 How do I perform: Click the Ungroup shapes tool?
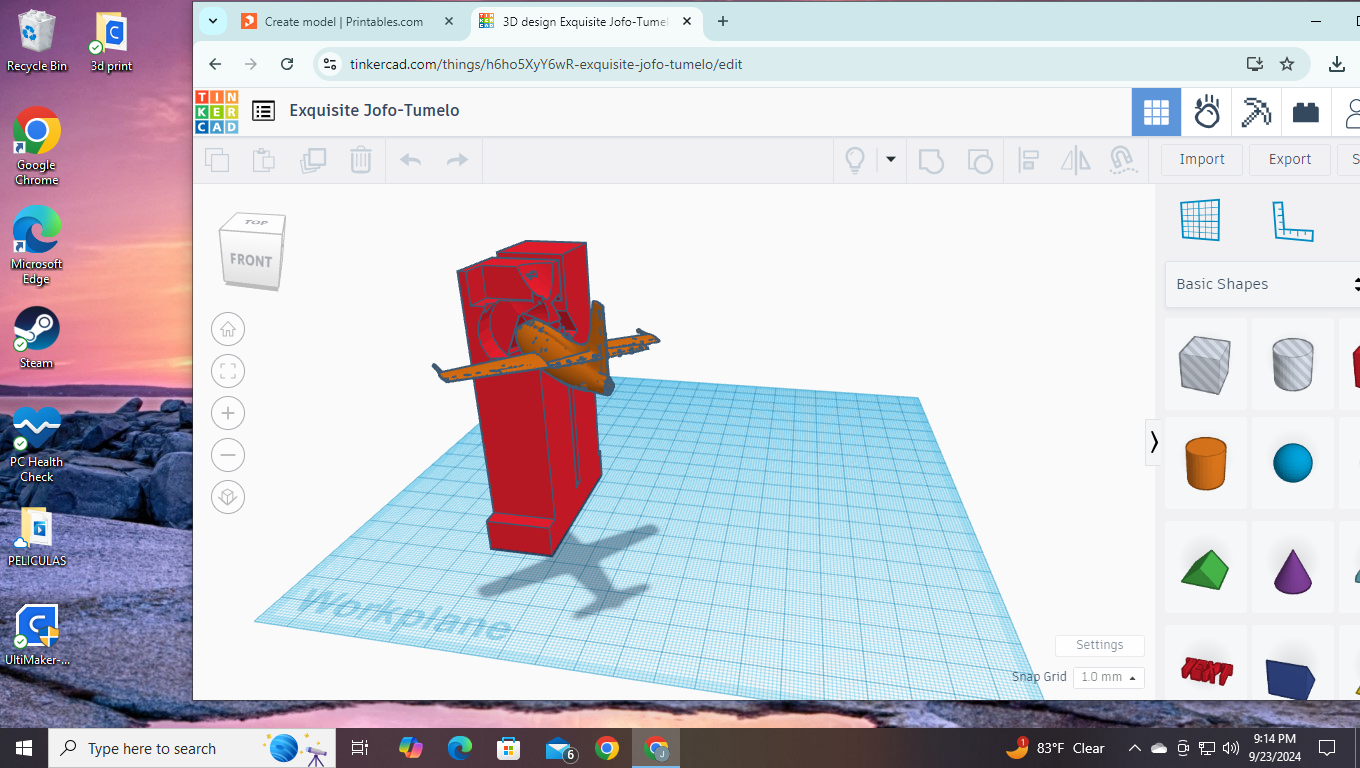point(980,160)
